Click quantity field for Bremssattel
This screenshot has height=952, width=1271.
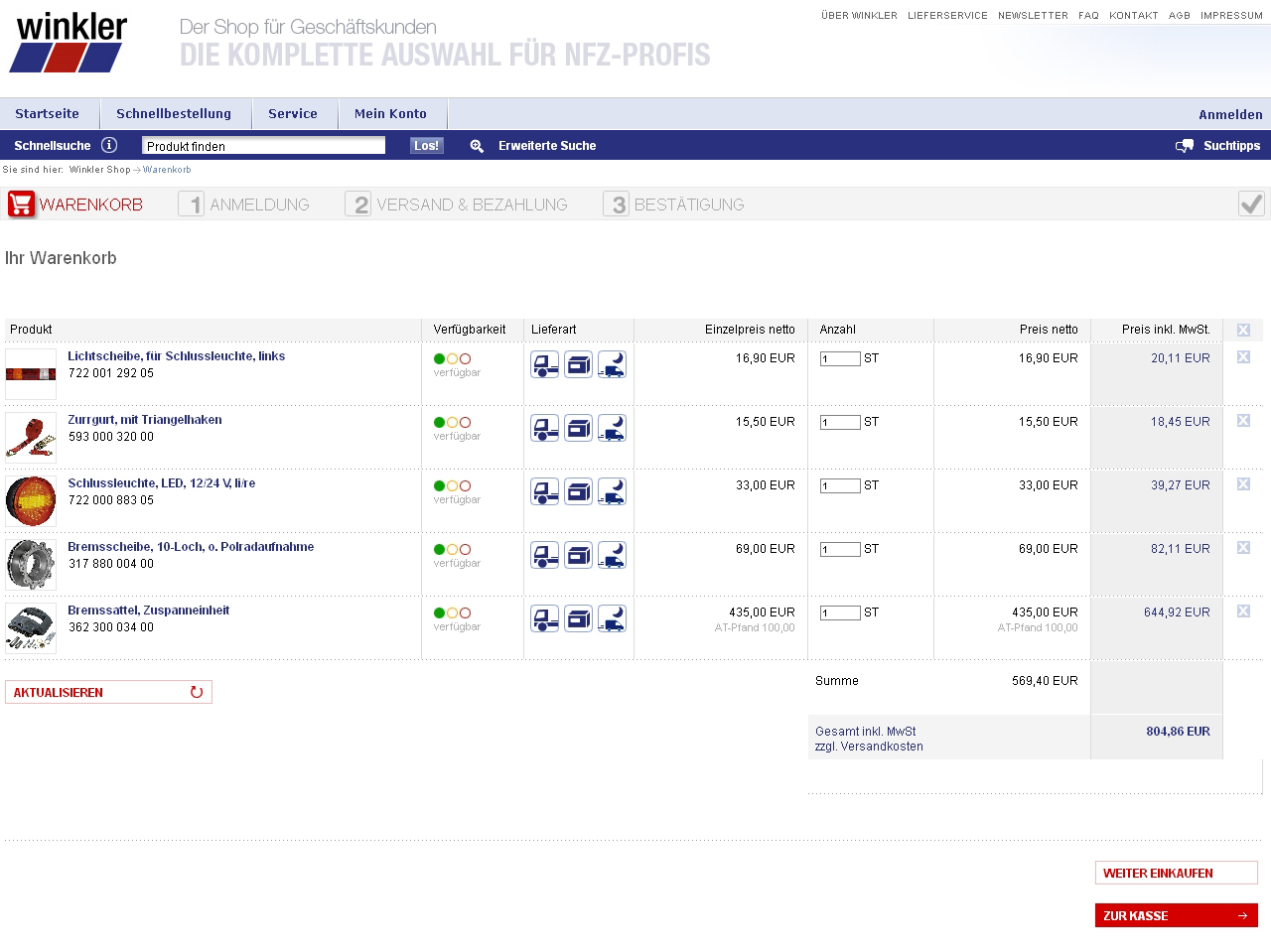pyautogui.click(x=840, y=613)
